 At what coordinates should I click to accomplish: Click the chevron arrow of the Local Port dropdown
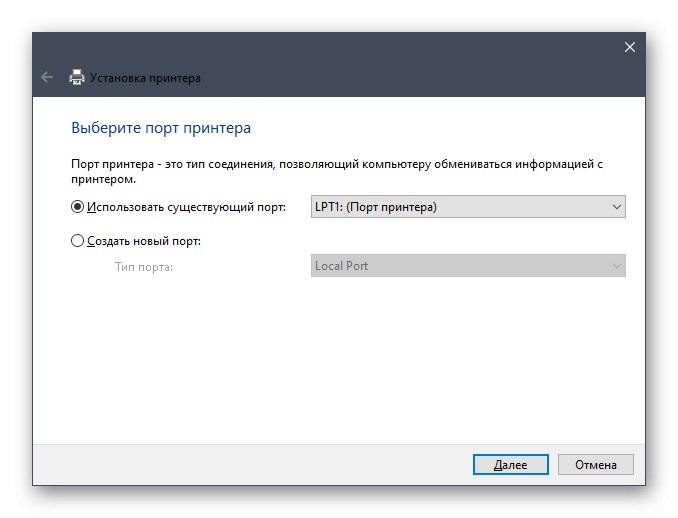616,266
